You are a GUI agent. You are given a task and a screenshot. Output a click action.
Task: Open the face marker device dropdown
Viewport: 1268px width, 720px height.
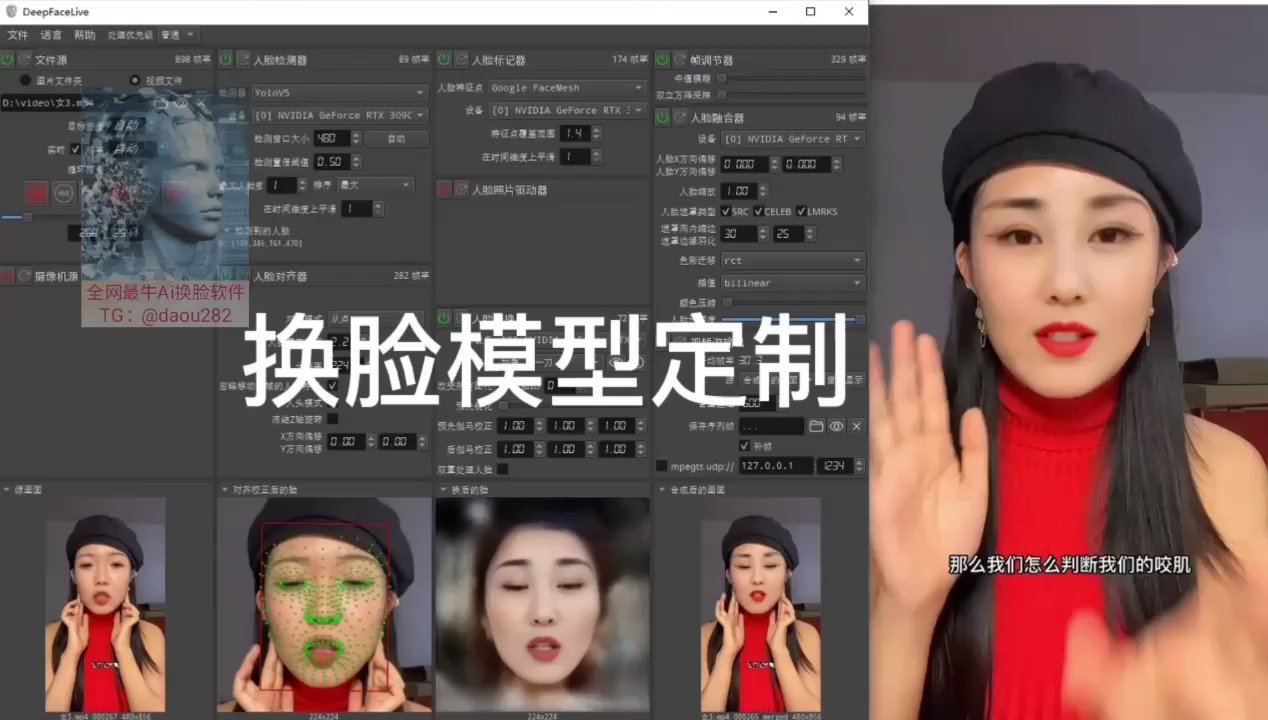click(566, 111)
